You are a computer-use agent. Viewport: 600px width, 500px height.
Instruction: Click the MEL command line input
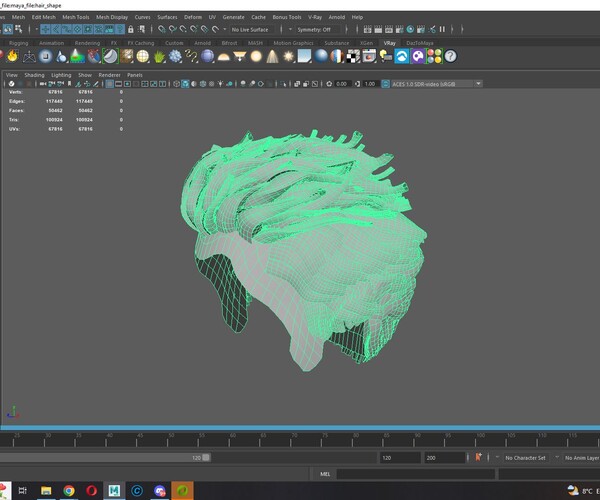click(416, 474)
